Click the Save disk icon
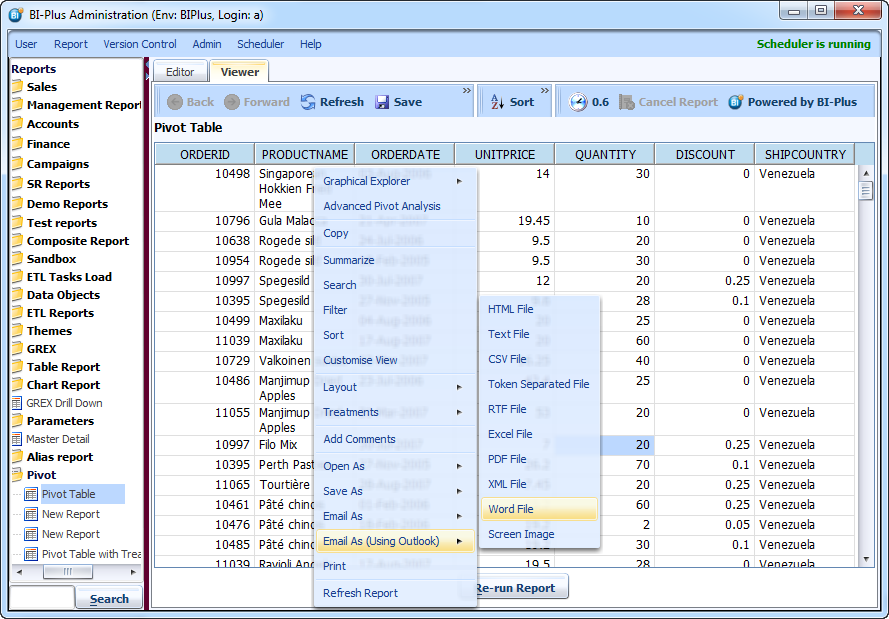This screenshot has width=889, height=619. 382,102
